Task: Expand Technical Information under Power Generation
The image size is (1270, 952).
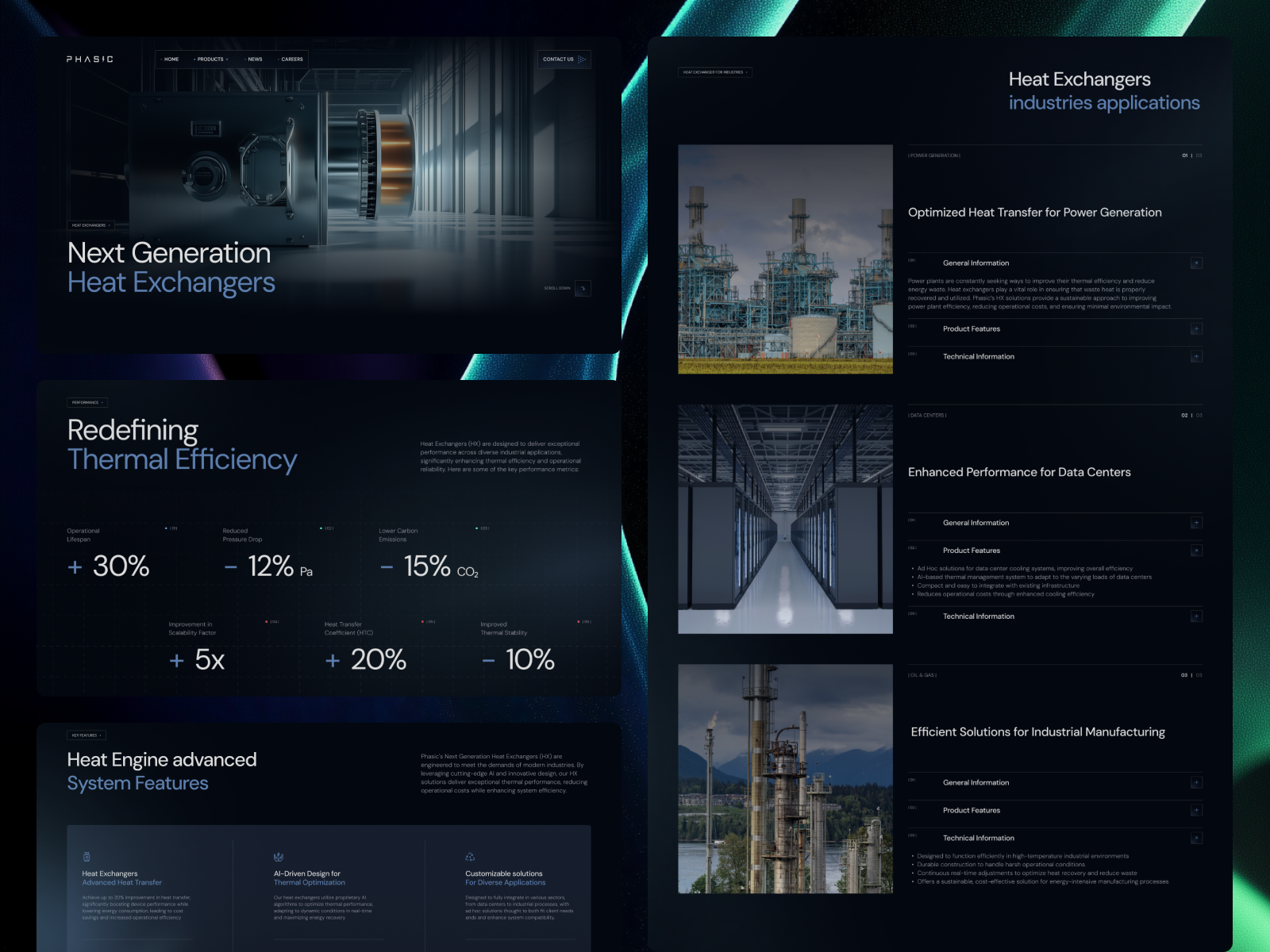Action: 1196,357
